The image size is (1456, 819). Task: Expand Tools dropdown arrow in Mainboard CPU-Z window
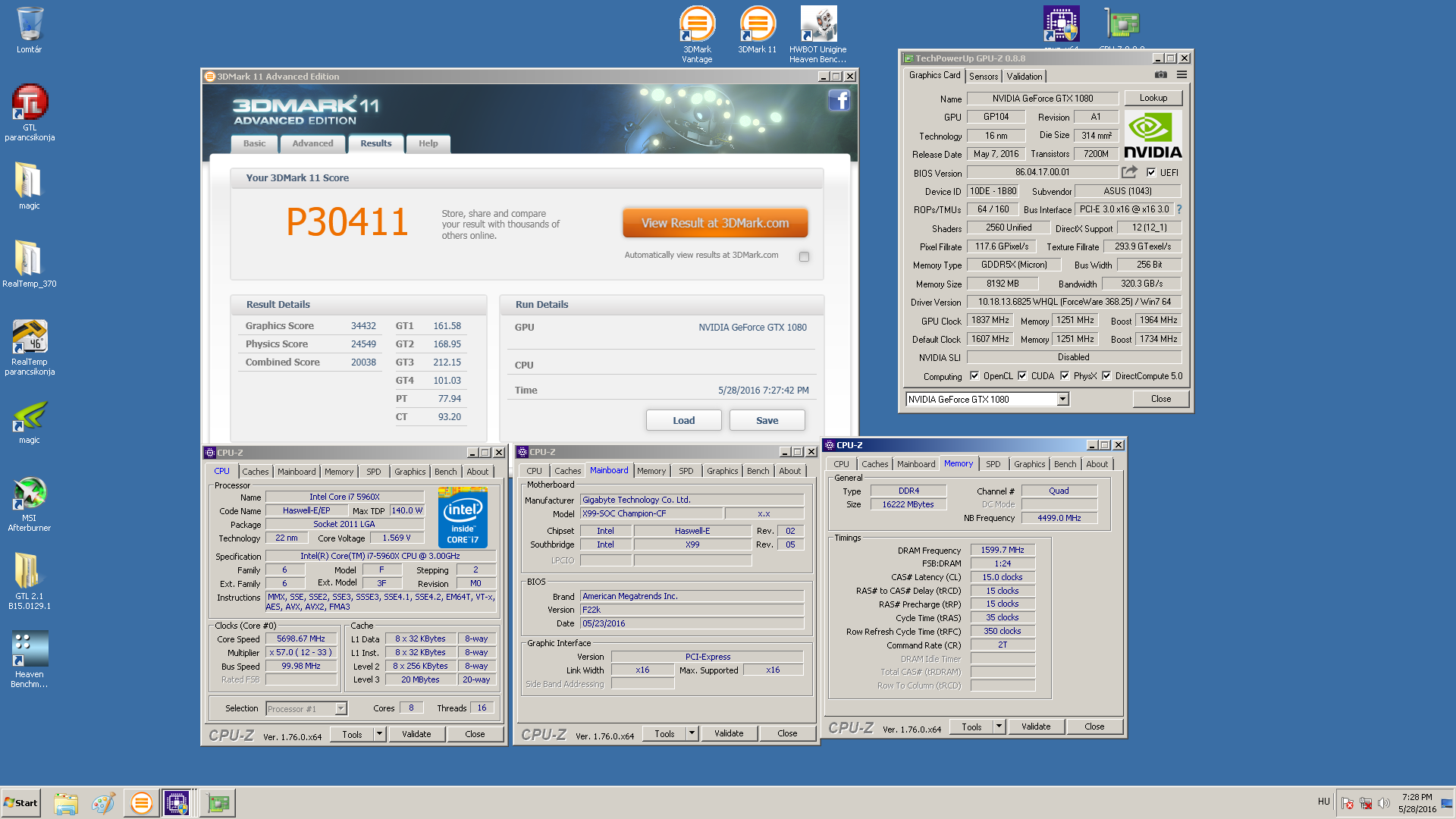[x=692, y=733]
